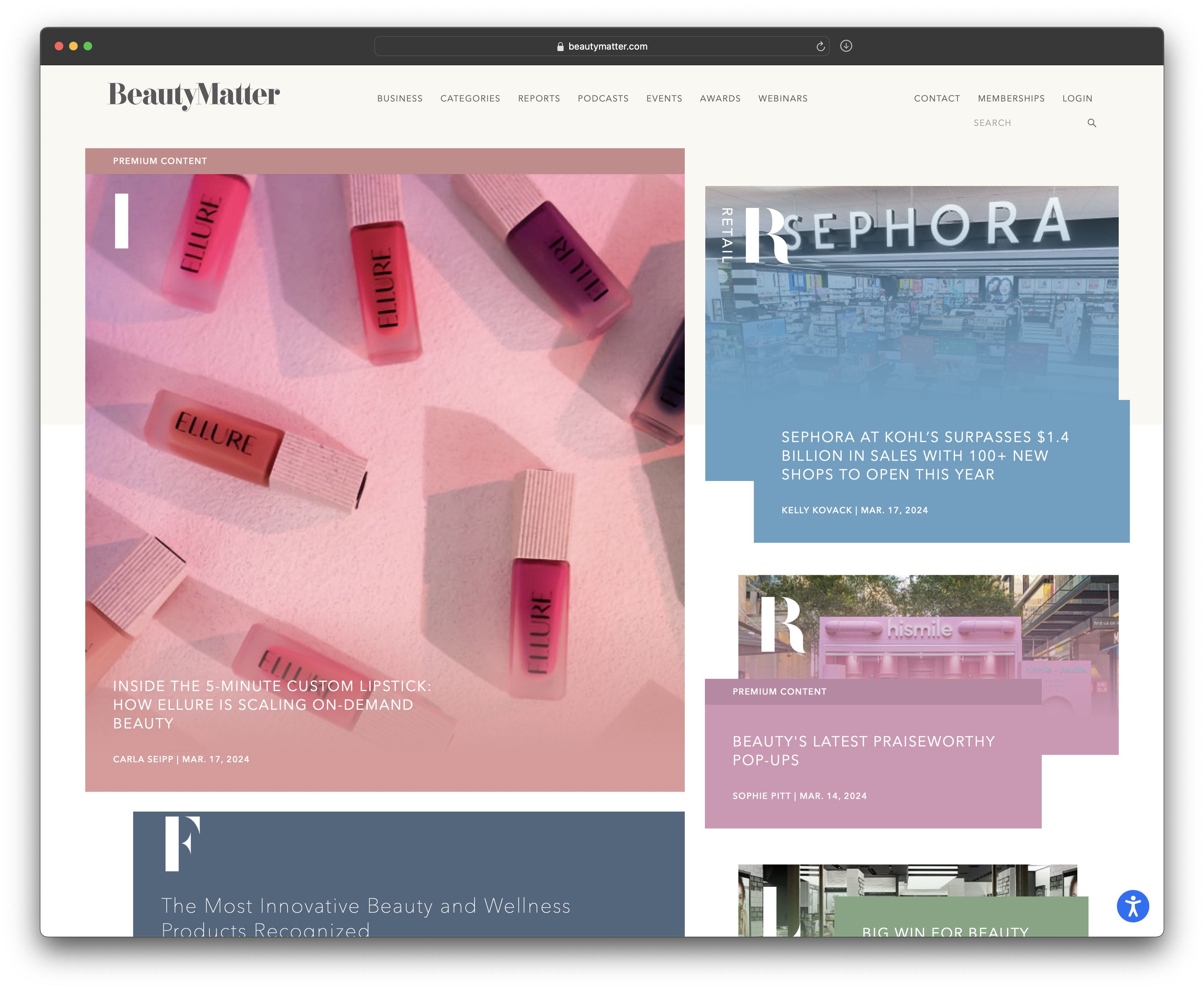Screen dimensions: 1204x990
Task: Open the accessibility widget button
Action: [1132, 905]
